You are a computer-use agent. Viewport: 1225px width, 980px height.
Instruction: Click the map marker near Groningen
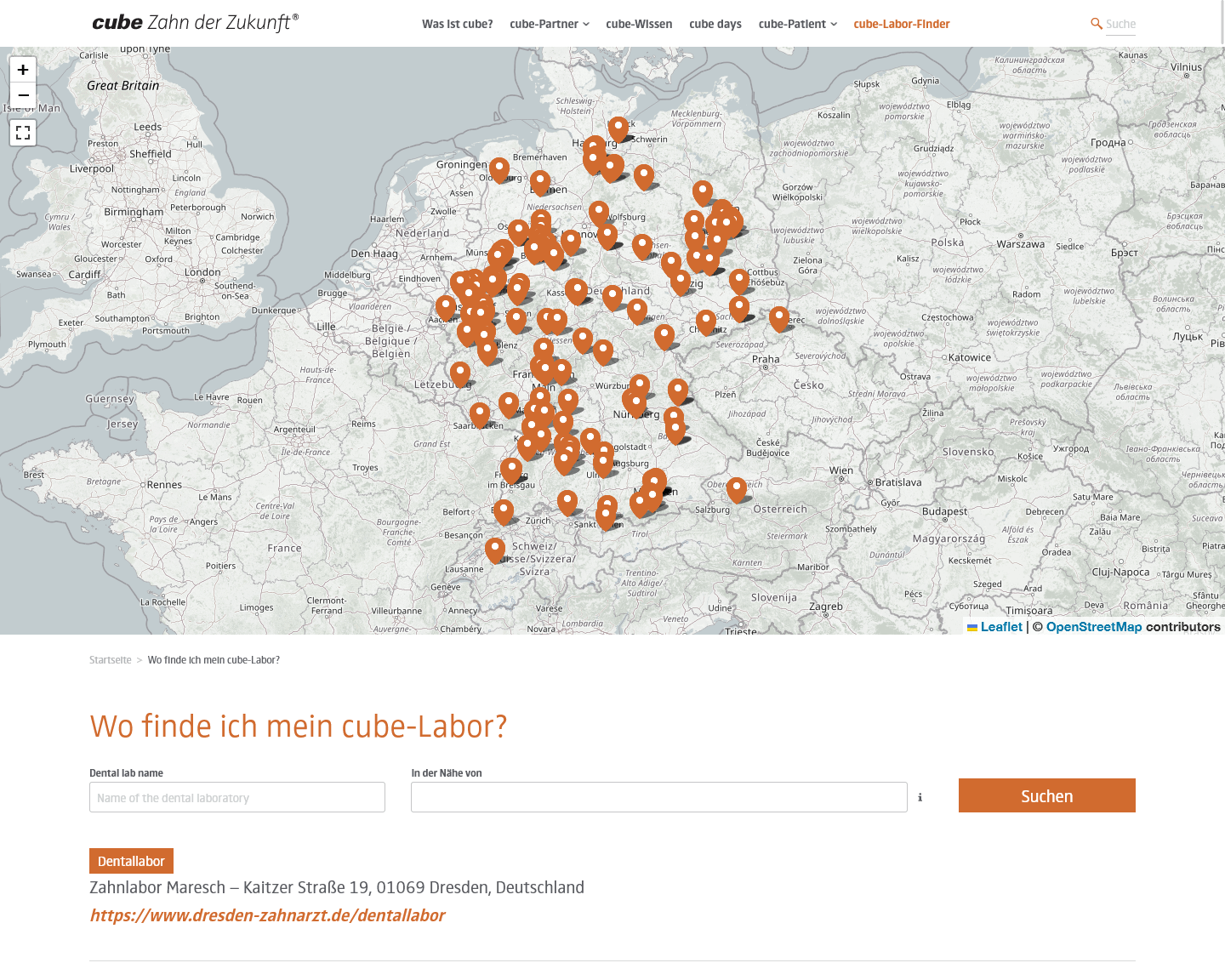point(499,169)
